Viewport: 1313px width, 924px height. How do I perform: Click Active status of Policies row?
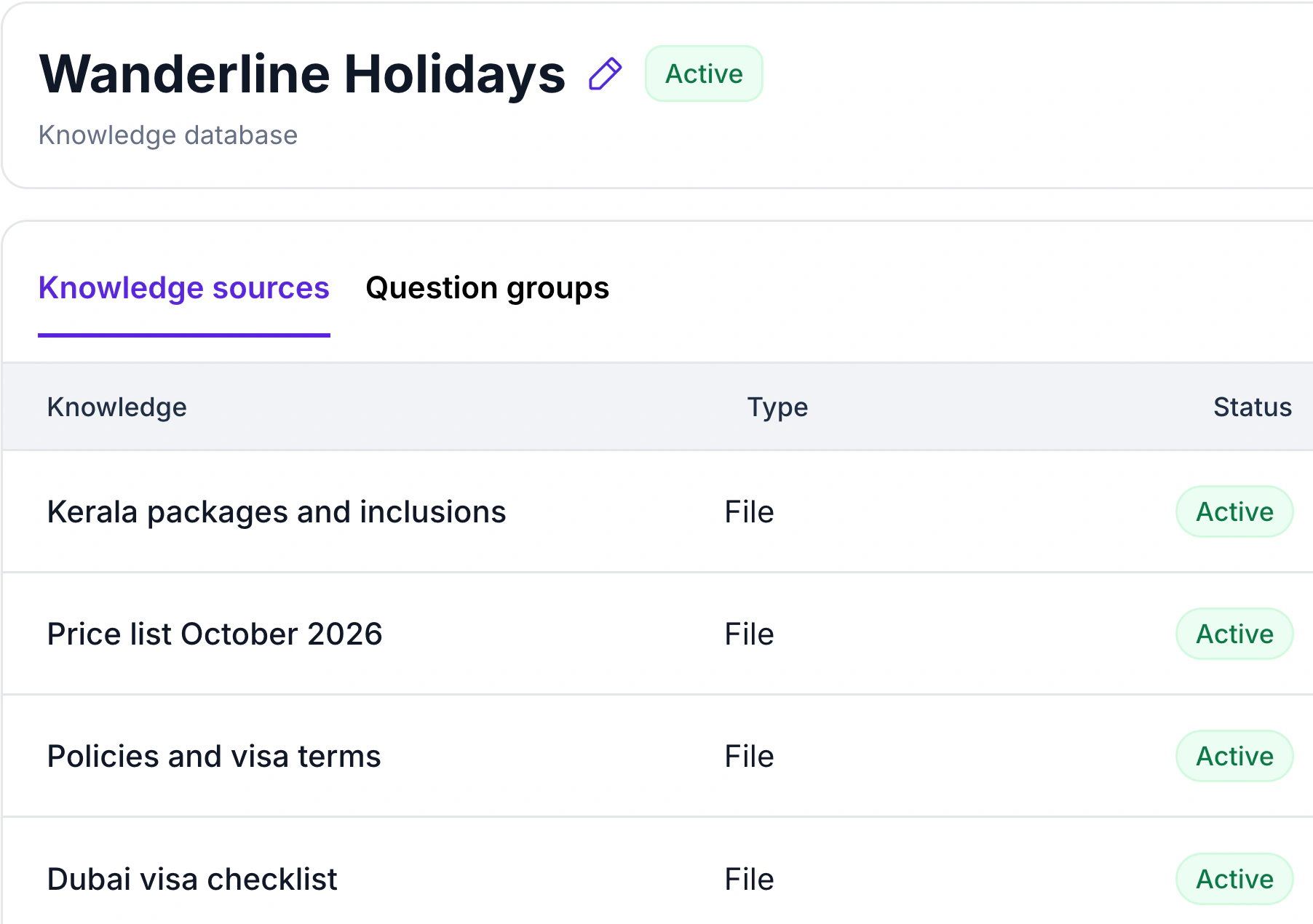pyautogui.click(x=1234, y=756)
